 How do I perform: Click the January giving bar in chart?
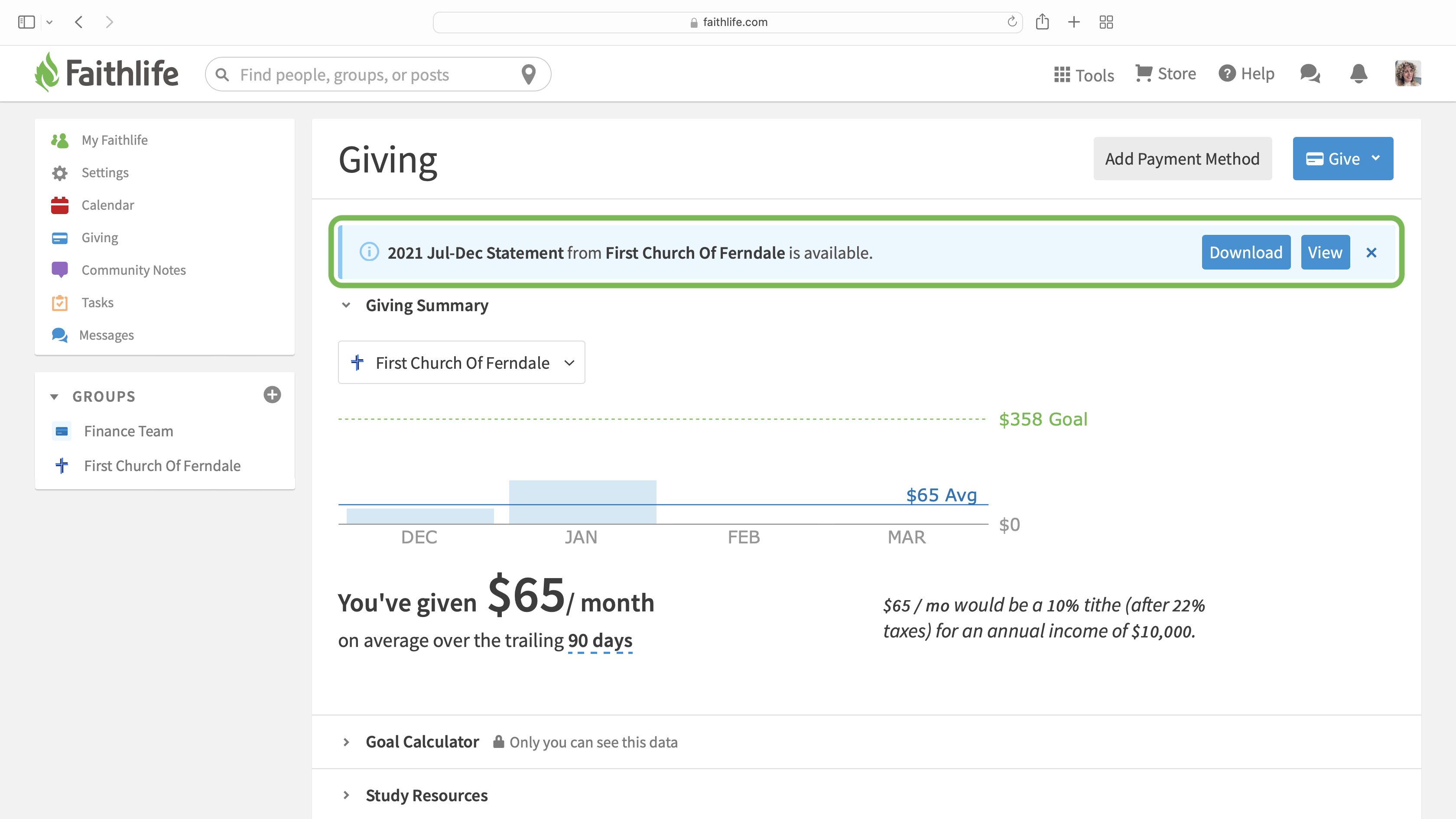(582, 502)
